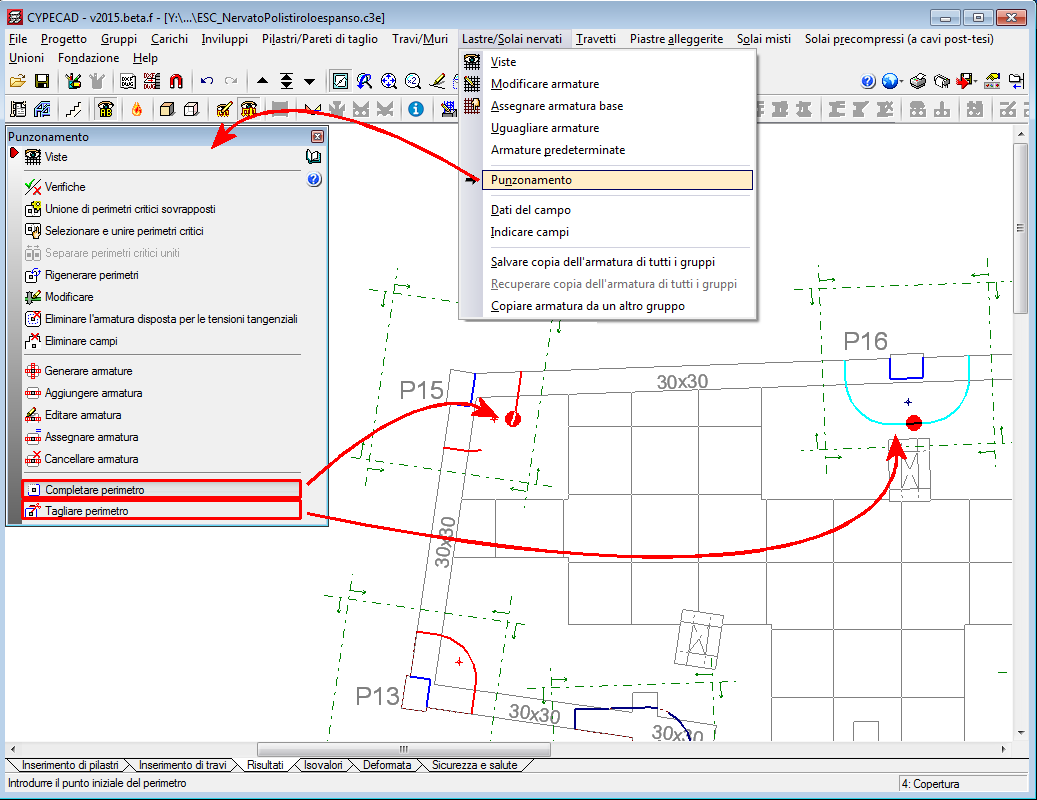Close the Punzonamento panel
Viewport: 1037px width, 800px height.
point(317,136)
